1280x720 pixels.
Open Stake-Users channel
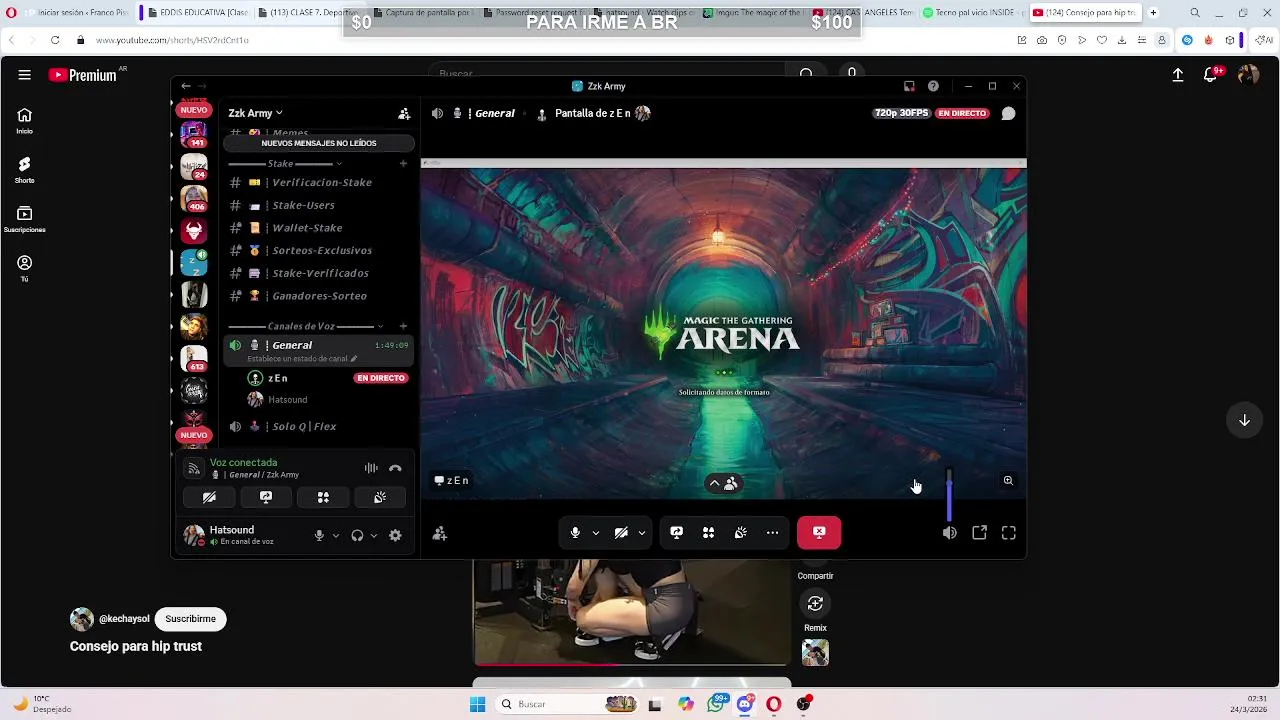tap(318, 205)
